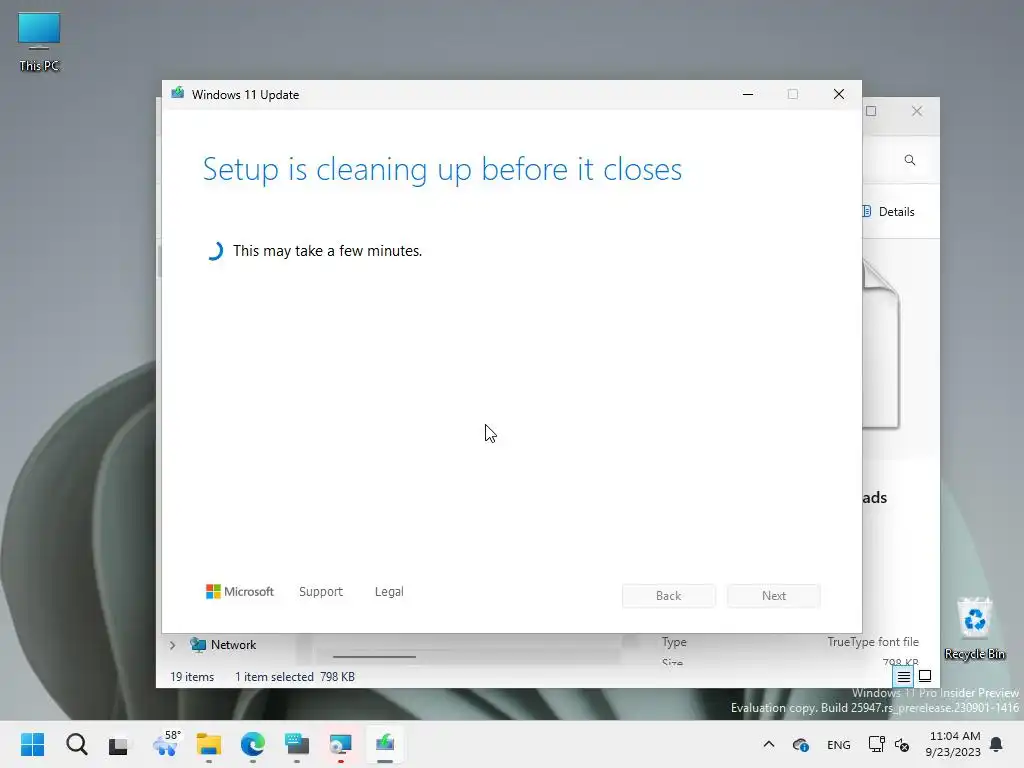Click the File Explorer search icon

(910, 160)
